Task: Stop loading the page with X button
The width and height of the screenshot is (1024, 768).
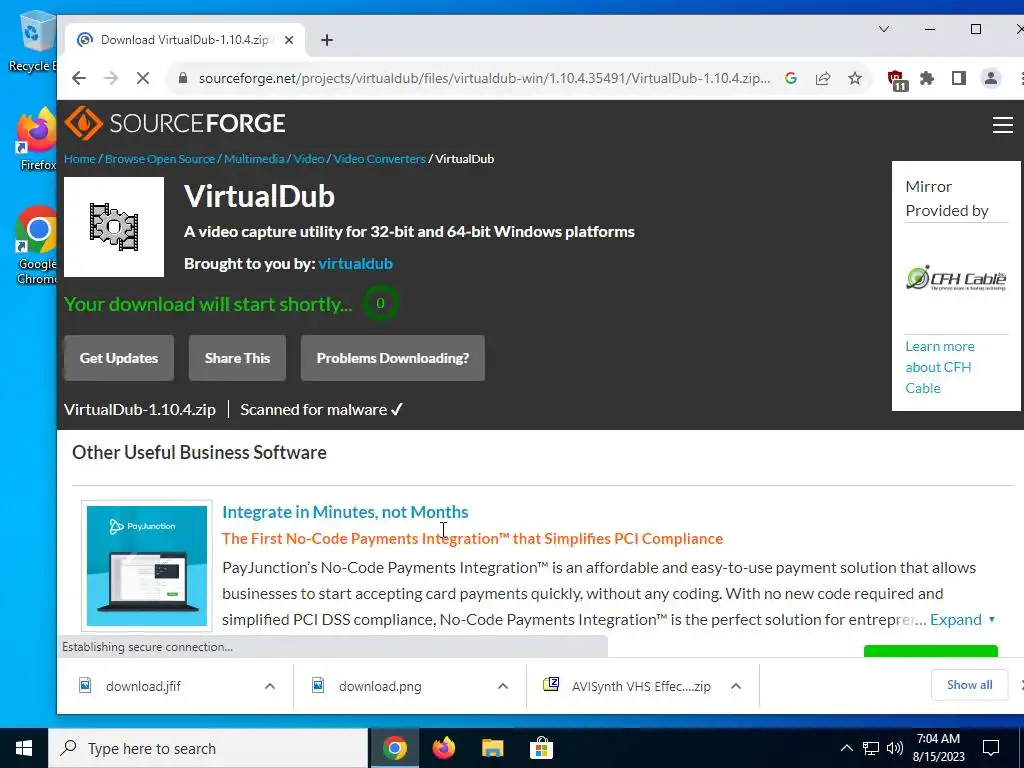Action: click(x=143, y=78)
